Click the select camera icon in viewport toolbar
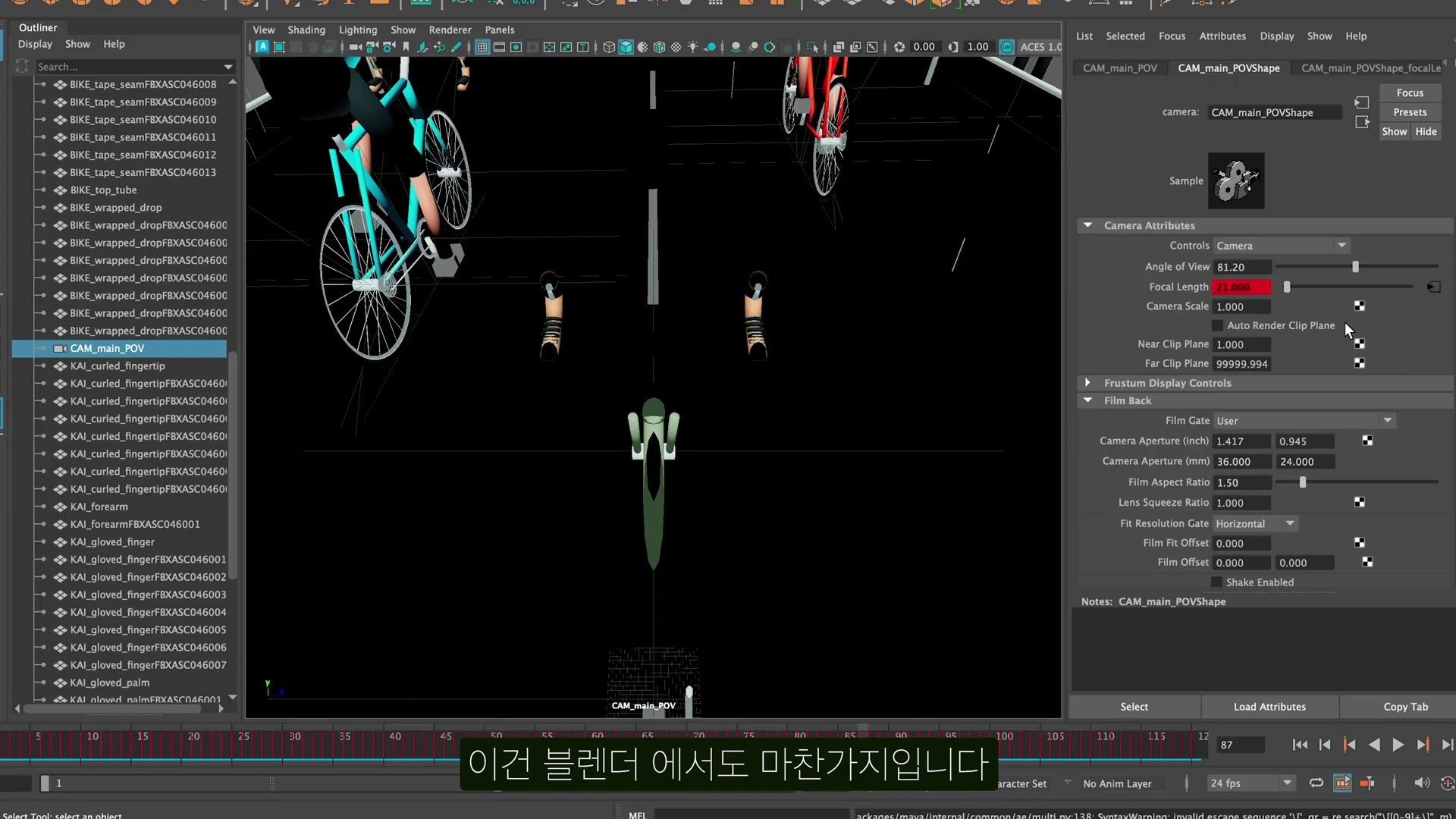 click(x=355, y=47)
